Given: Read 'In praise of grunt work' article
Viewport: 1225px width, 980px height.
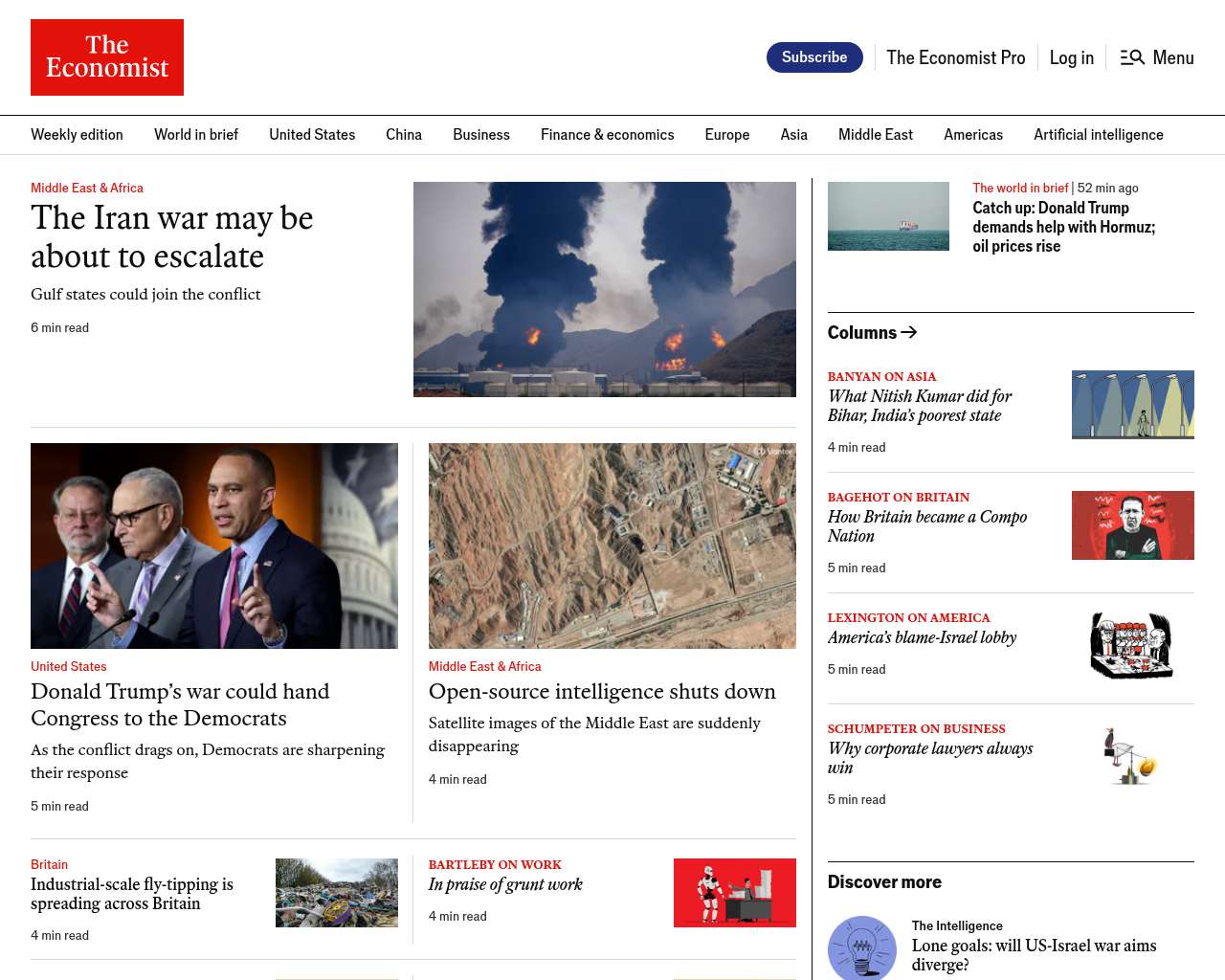Looking at the screenshot, I should pyautogui.click(x=505, y=884).
